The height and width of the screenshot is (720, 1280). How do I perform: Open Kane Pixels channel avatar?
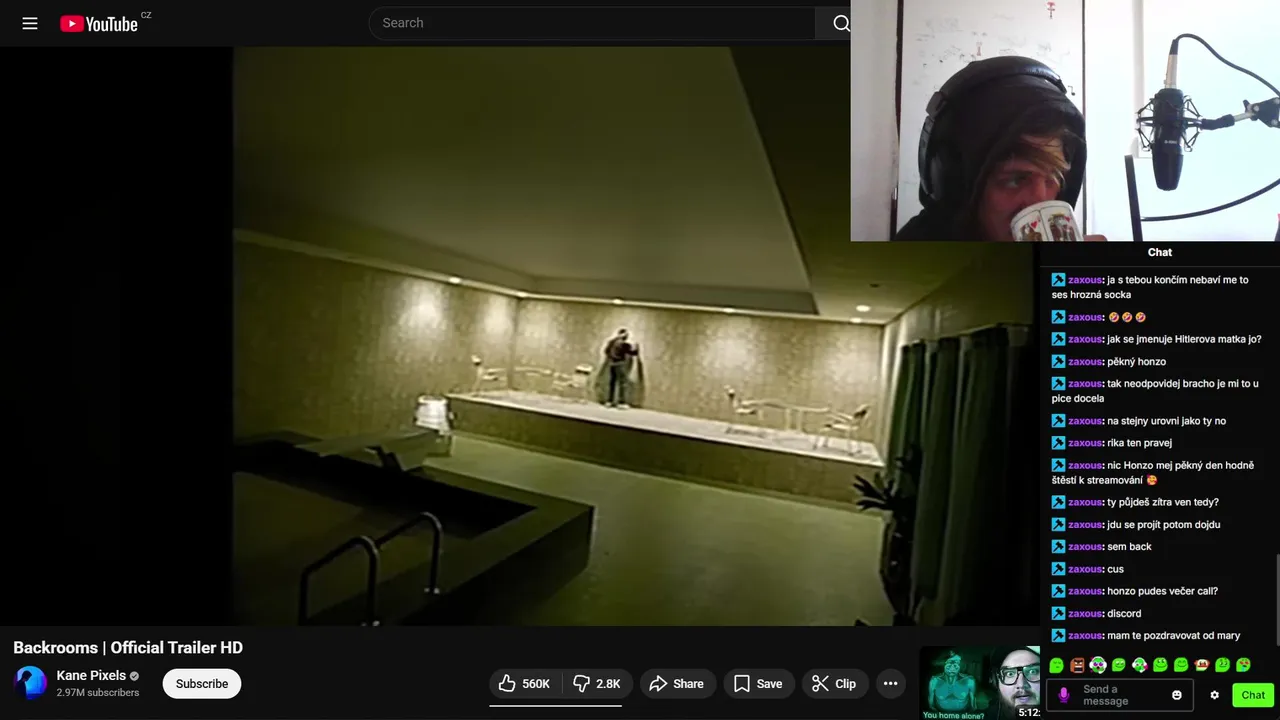point(31,683)
